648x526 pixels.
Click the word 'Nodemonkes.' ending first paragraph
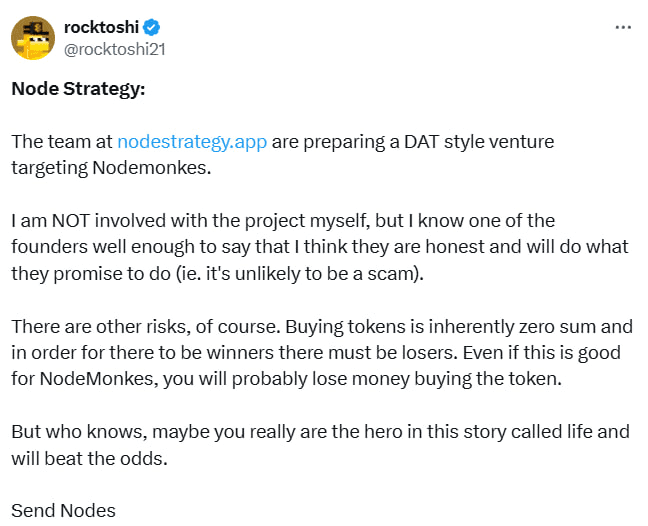[152, 168]
